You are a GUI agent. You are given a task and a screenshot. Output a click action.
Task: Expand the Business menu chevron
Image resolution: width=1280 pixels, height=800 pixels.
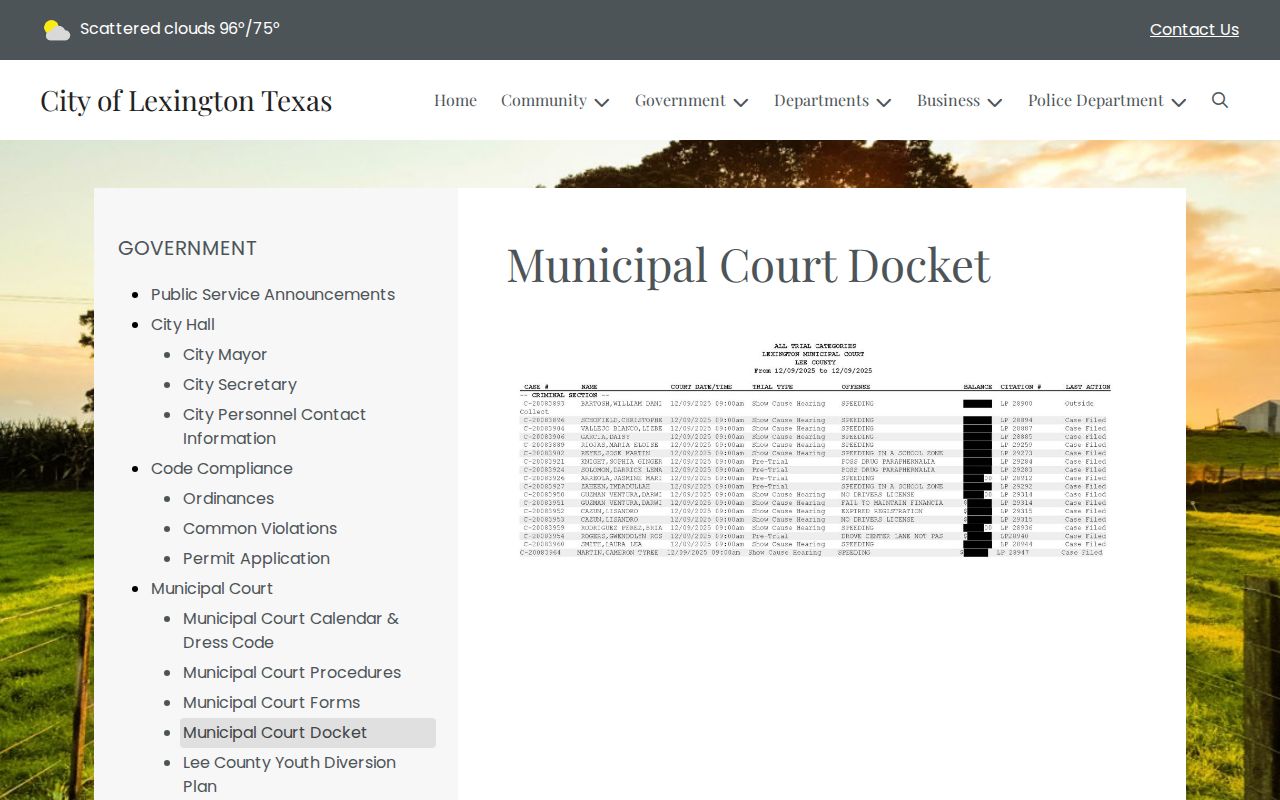(x=995, y=102)
